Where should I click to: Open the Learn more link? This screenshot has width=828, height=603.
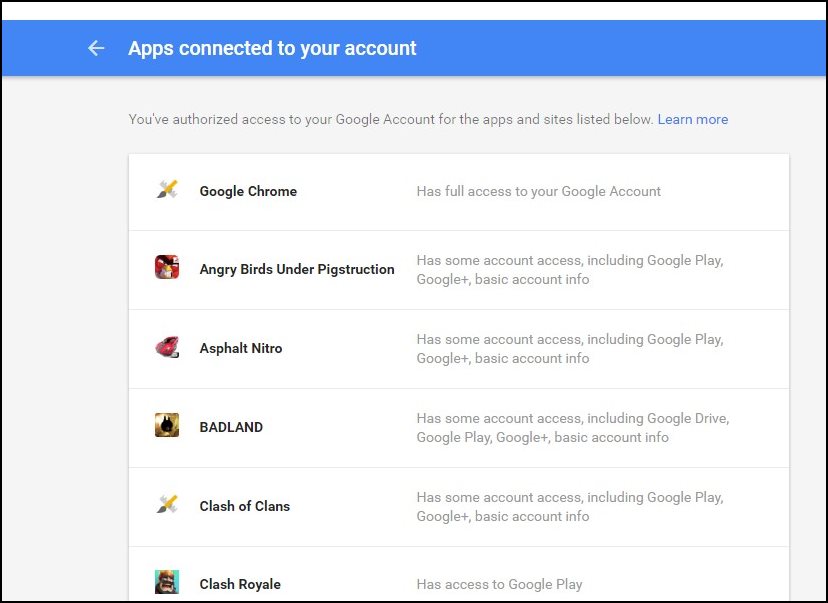[x=693, y=119]
